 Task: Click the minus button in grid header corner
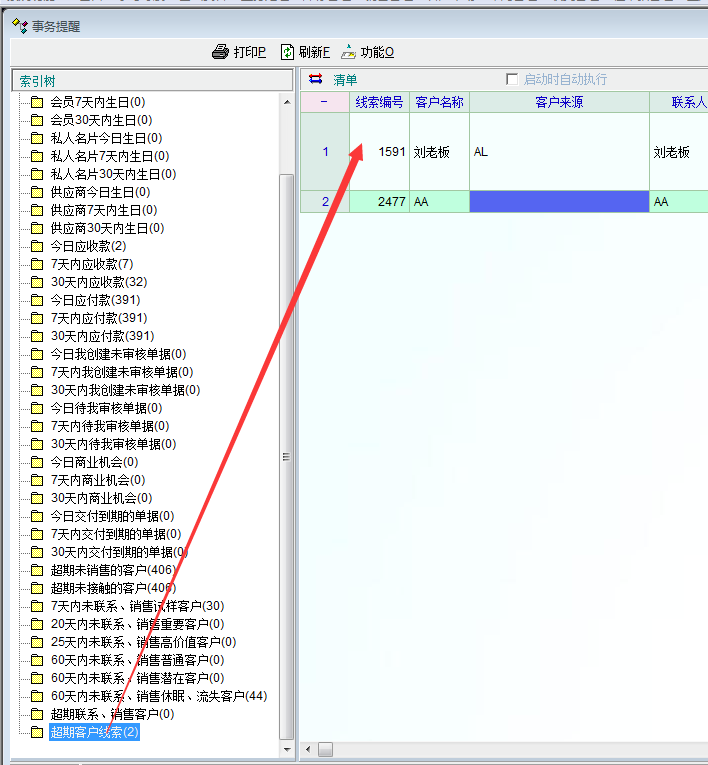324,102
